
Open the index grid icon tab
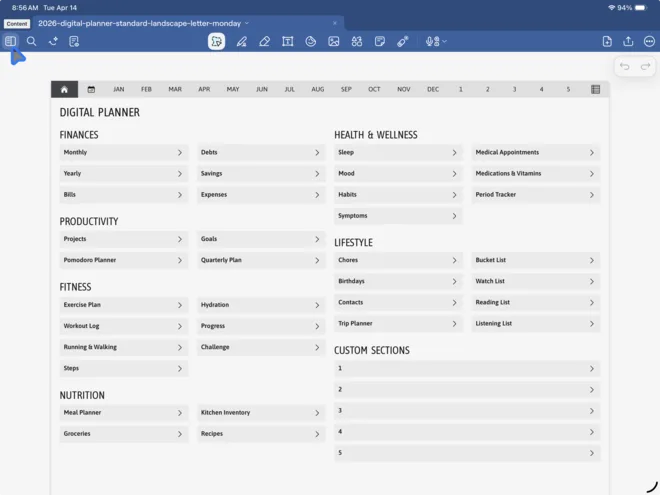point(596,89)
